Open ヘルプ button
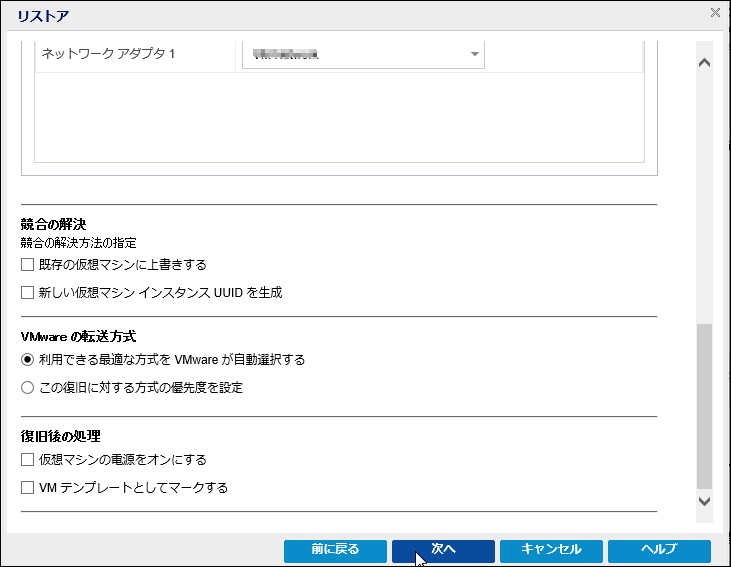 (x=659, y=551)
